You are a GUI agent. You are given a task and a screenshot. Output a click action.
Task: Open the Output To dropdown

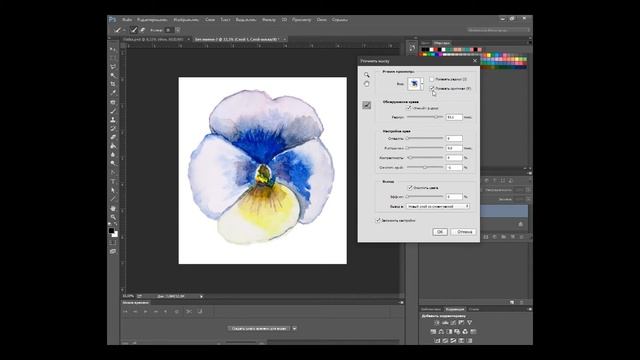(438, 207)
